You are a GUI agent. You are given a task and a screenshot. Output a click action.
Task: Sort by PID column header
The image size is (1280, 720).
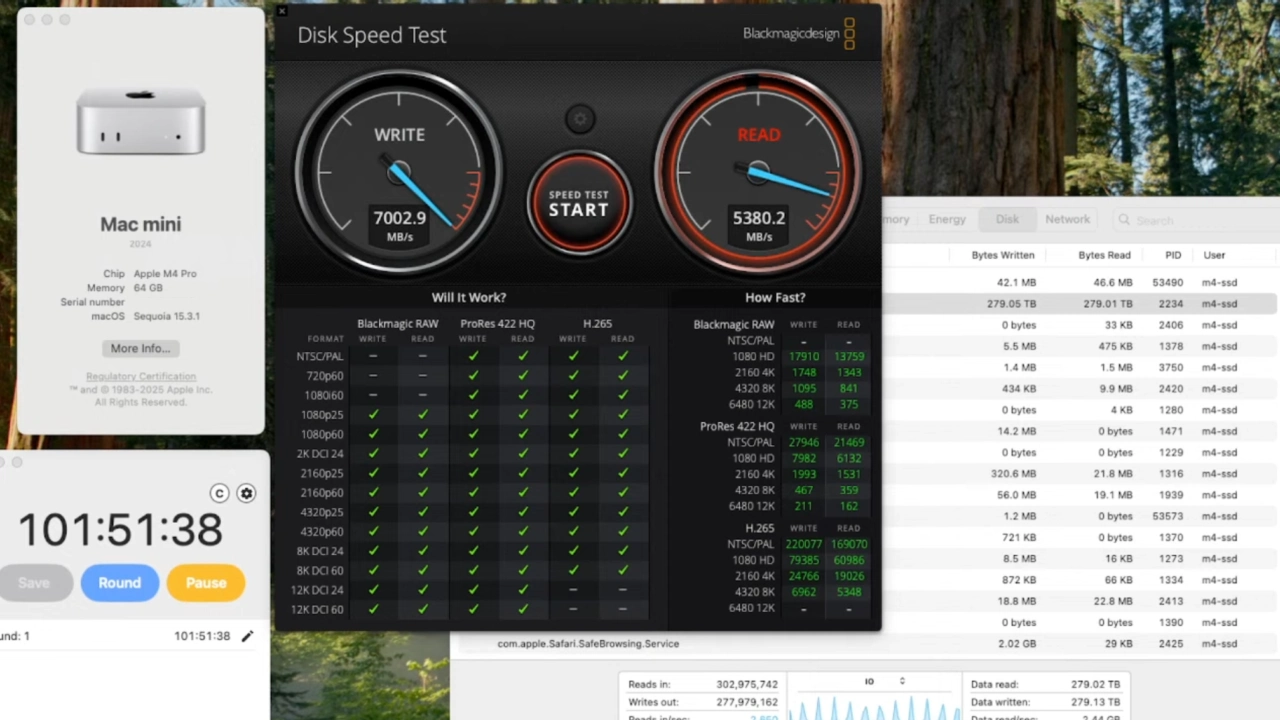(1173, 255)
